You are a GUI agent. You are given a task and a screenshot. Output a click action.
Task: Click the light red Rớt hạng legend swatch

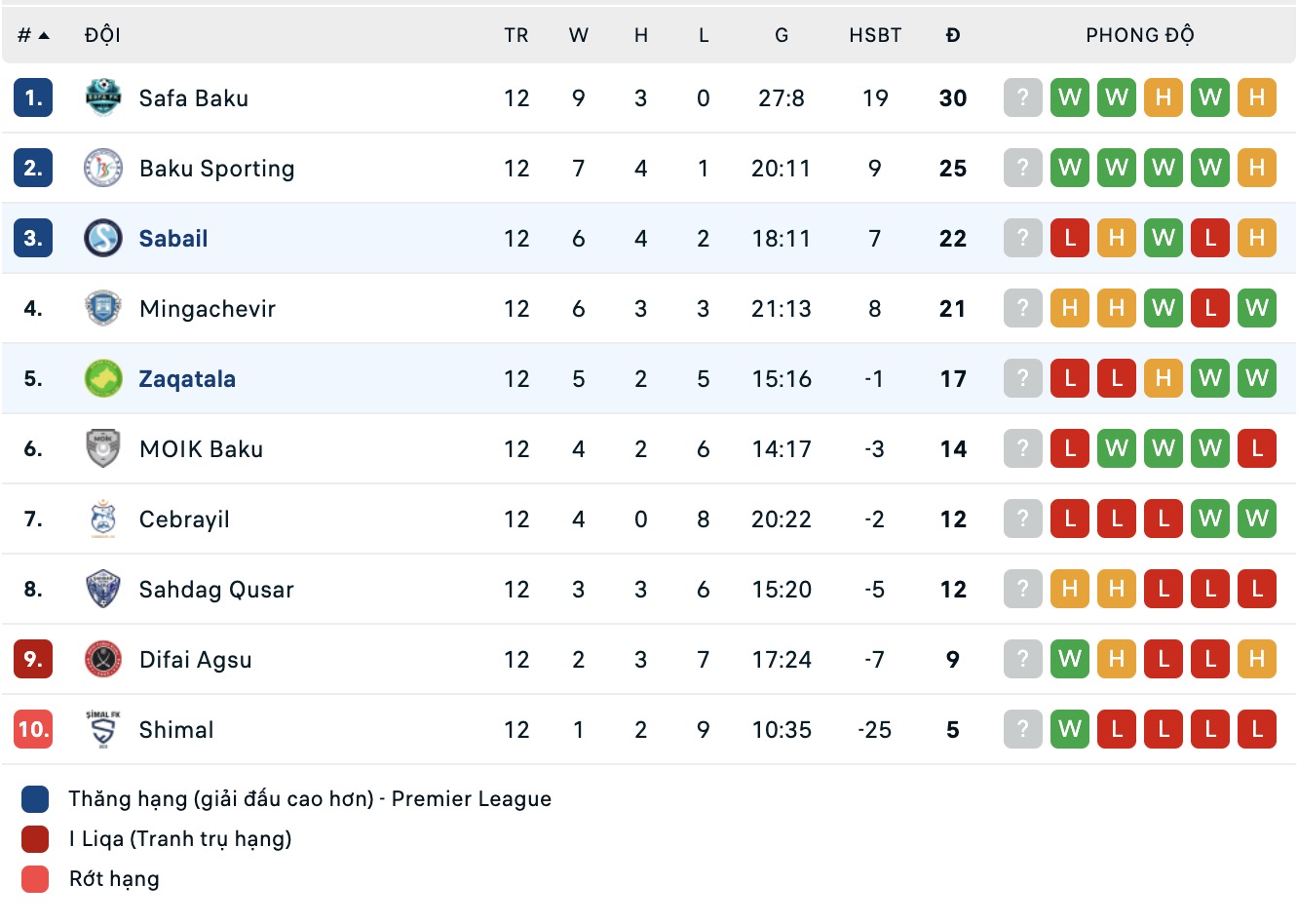coord(35,879)
